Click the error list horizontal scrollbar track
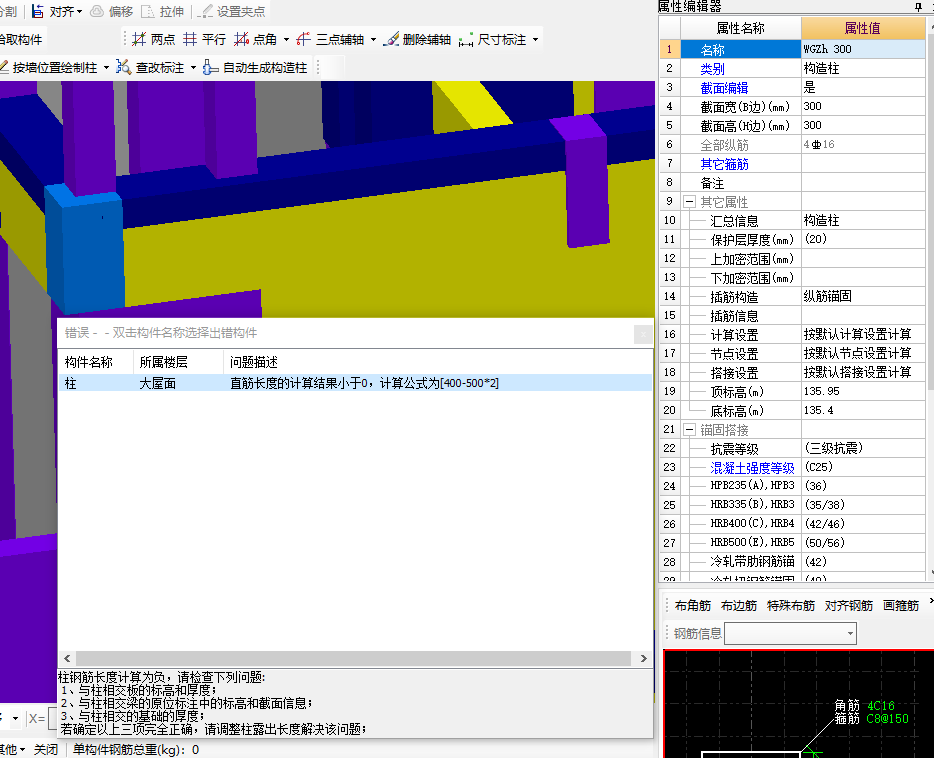The width and height of the screenshot is (934, 758). pyautogui.click(x=353, y=658)
